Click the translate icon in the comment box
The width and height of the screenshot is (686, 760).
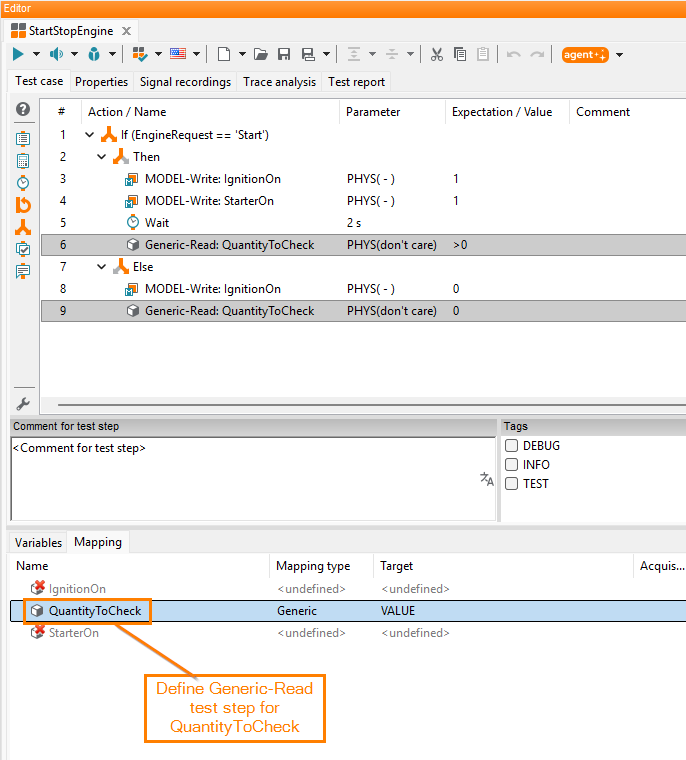pyautogui.click(x=487, y=479)
